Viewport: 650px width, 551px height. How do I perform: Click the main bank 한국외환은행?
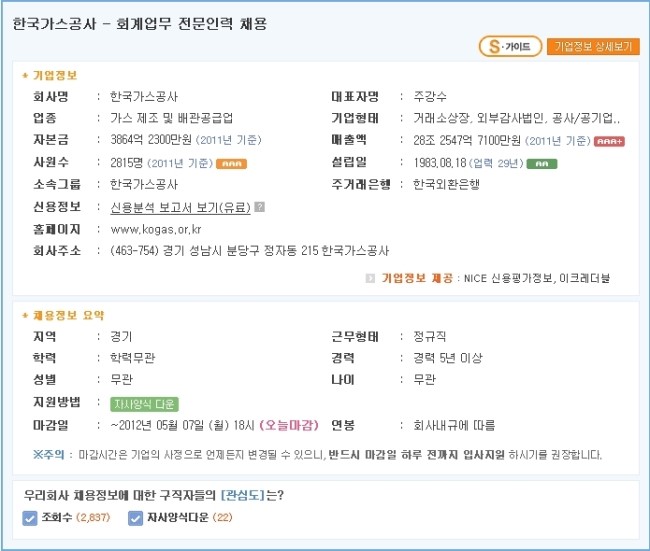[446, 184]
